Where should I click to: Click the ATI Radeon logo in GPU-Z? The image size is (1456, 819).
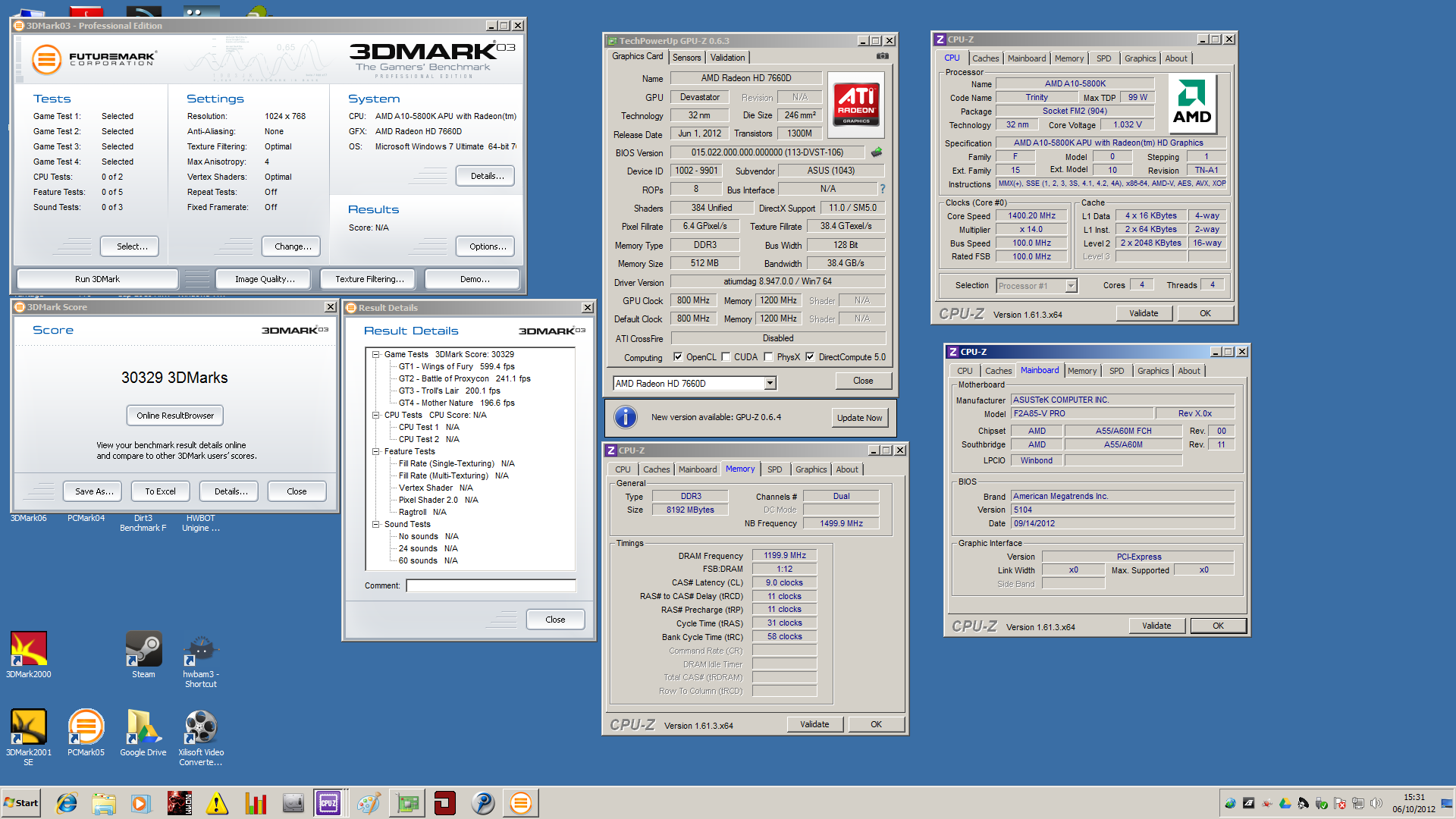[x=856, y=103]
